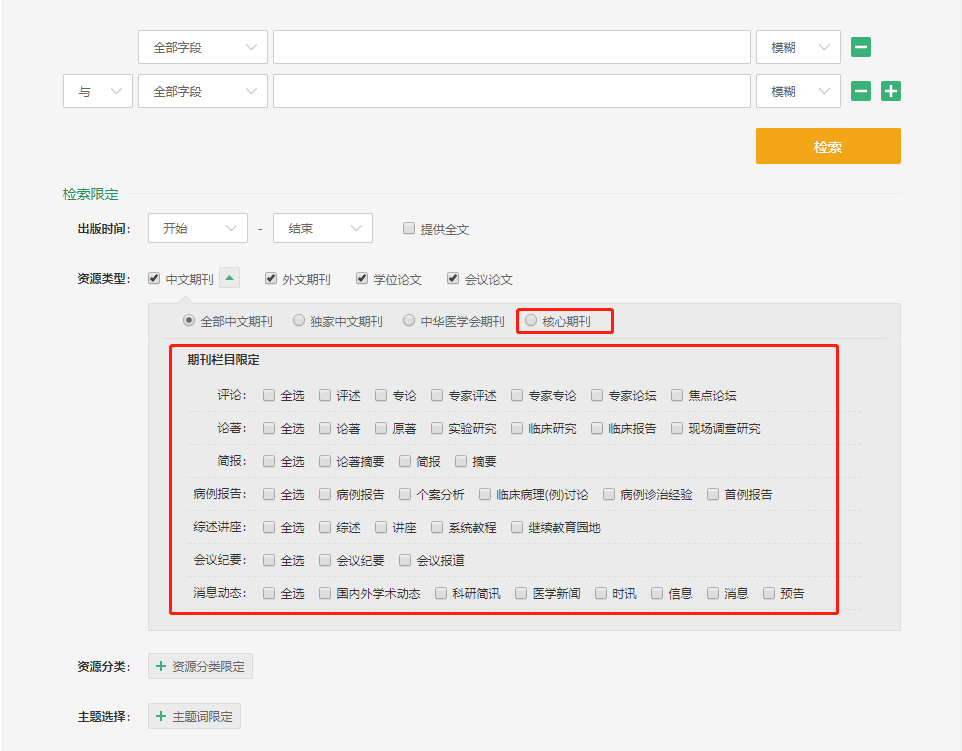Open first row 全部字段 field dropdown

202,47
